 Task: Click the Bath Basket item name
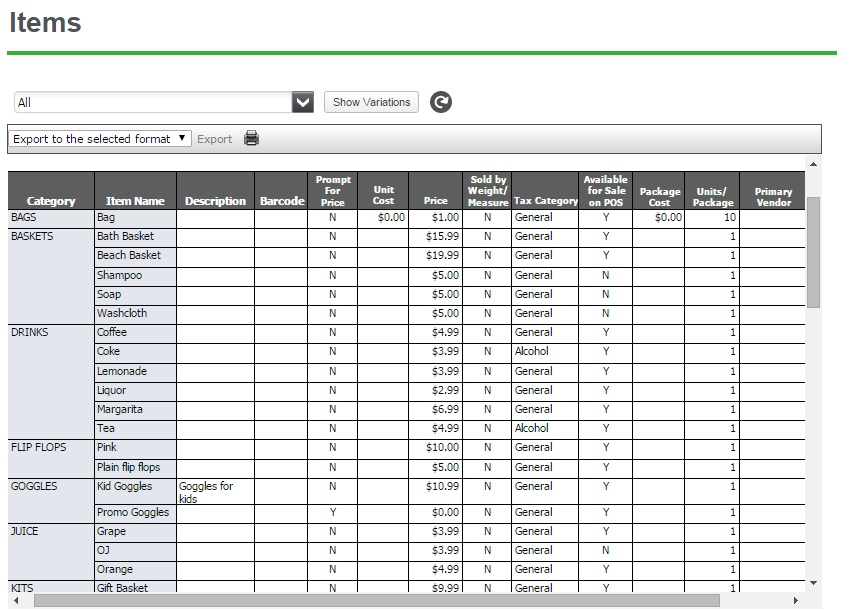click(125, 236)
